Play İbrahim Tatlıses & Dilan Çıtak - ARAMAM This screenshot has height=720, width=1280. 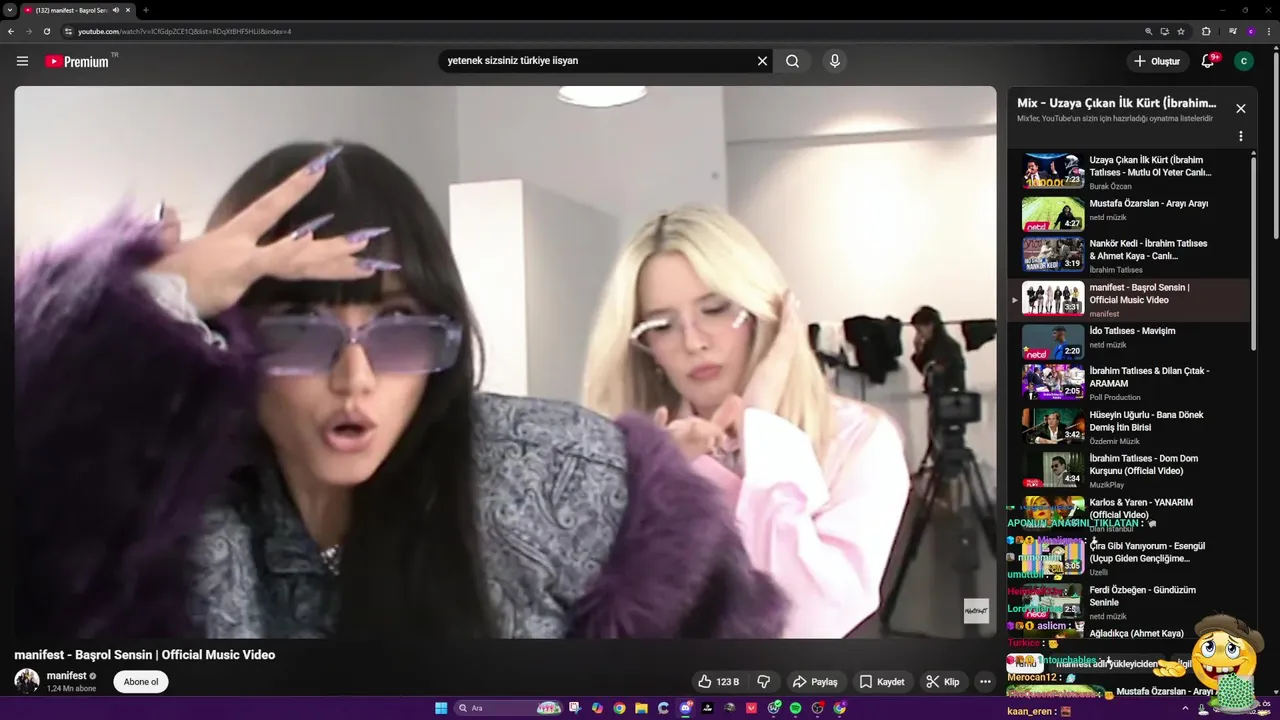click(x=1130, y=383)
